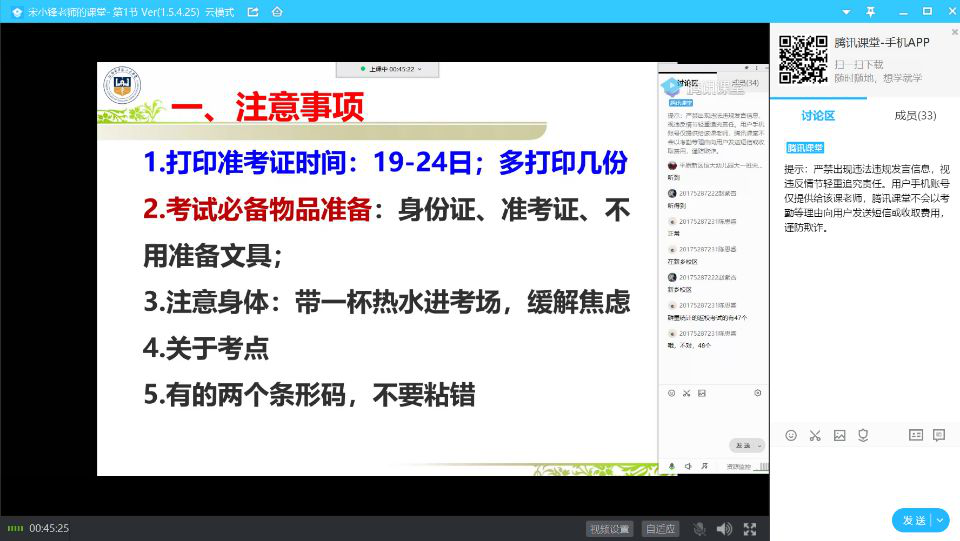Viewport: 960px width, 541px height.
Task: Click the scissors screenshot icon
Action: pos(815,435)
